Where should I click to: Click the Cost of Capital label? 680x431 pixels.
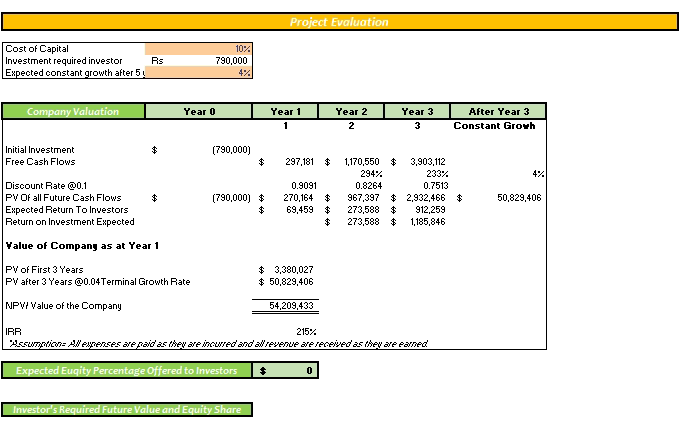click(x=37, y=49)
